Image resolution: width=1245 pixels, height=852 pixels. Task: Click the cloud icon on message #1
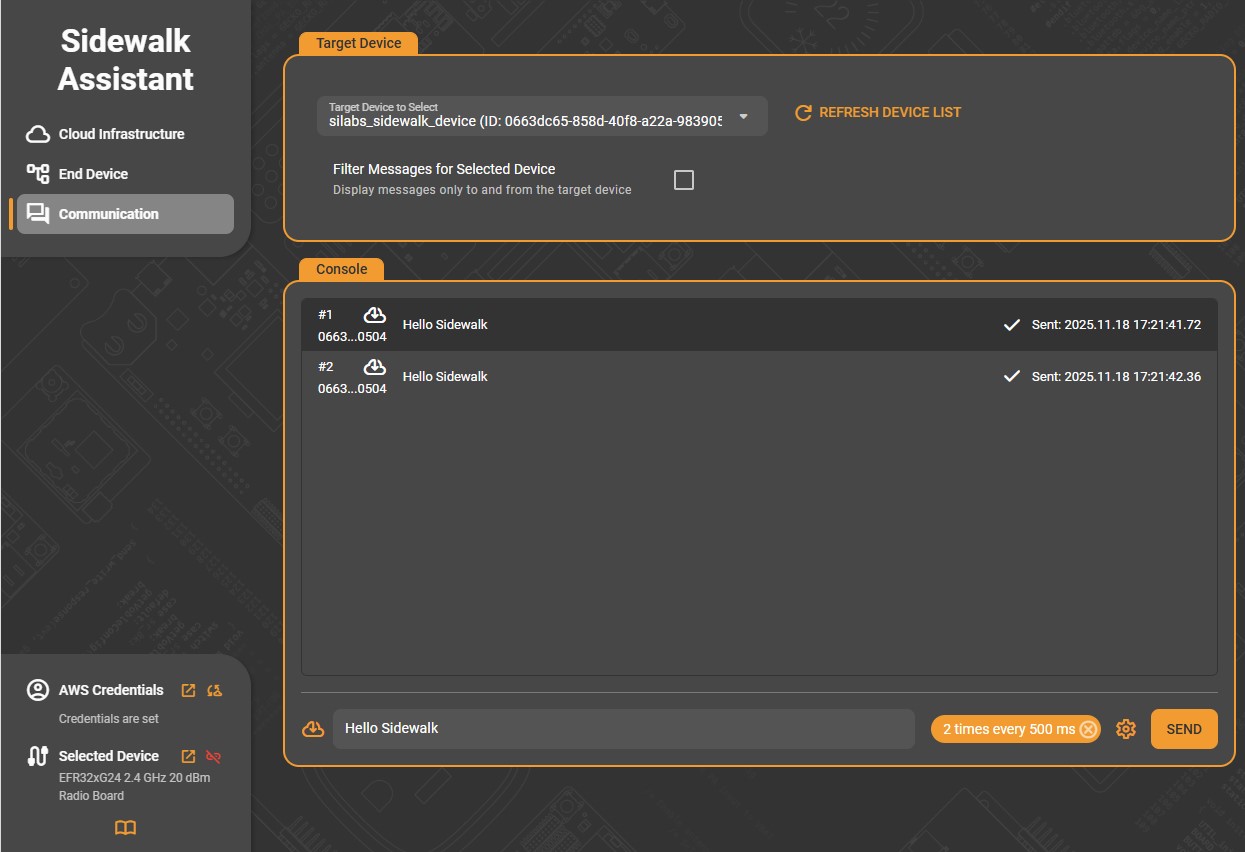click(x=375, y=316)
